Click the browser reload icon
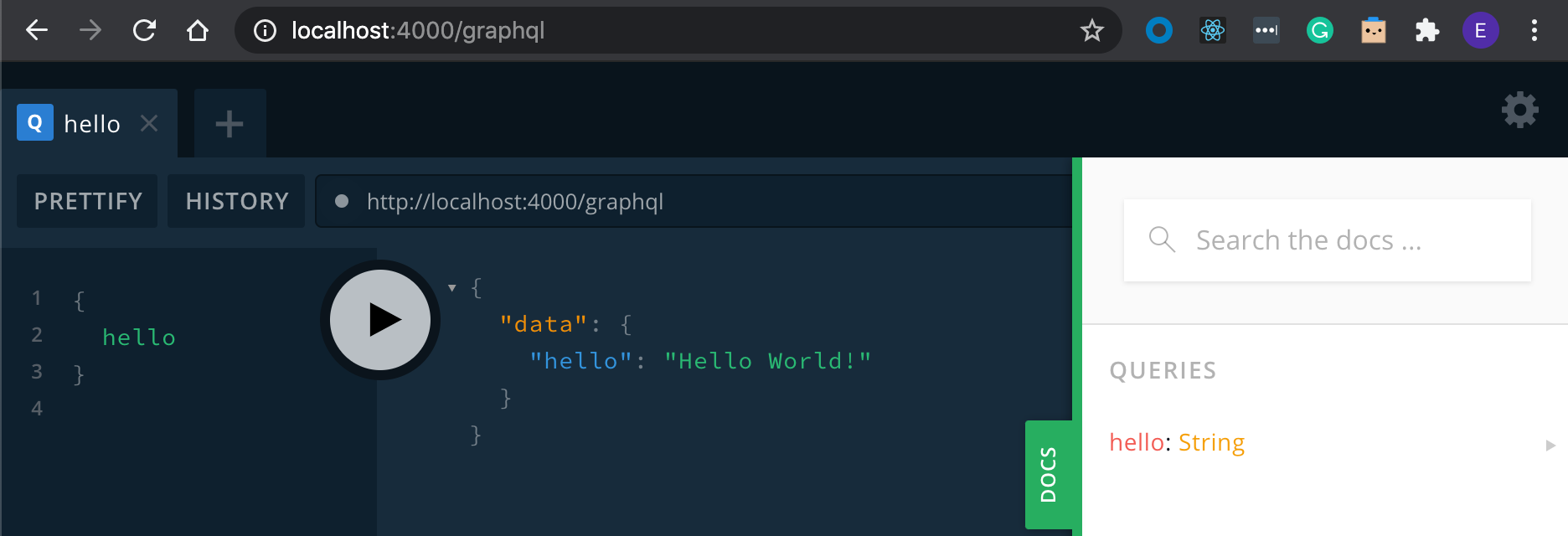The height and width of the screenshot is (536, 1568). [x=144, y=31]
